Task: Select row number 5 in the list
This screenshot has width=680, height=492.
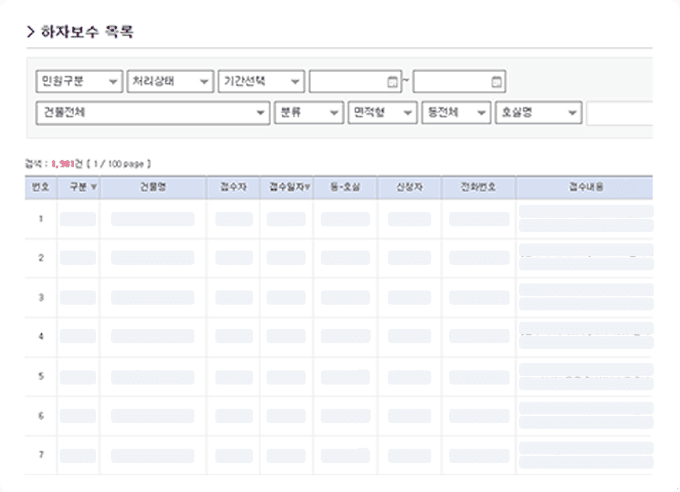Action: 40,376
